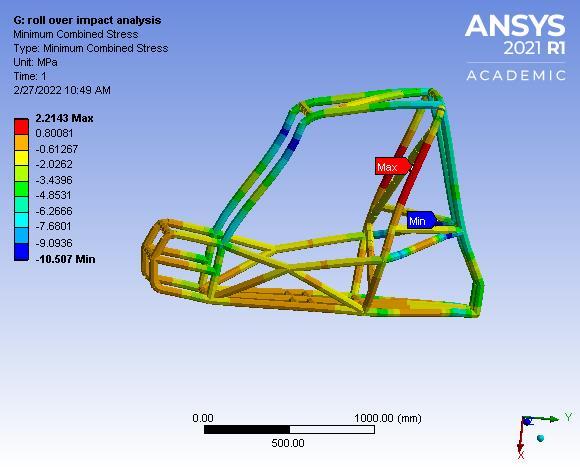Click the green Y axis arrow of triad

(543, 419)
